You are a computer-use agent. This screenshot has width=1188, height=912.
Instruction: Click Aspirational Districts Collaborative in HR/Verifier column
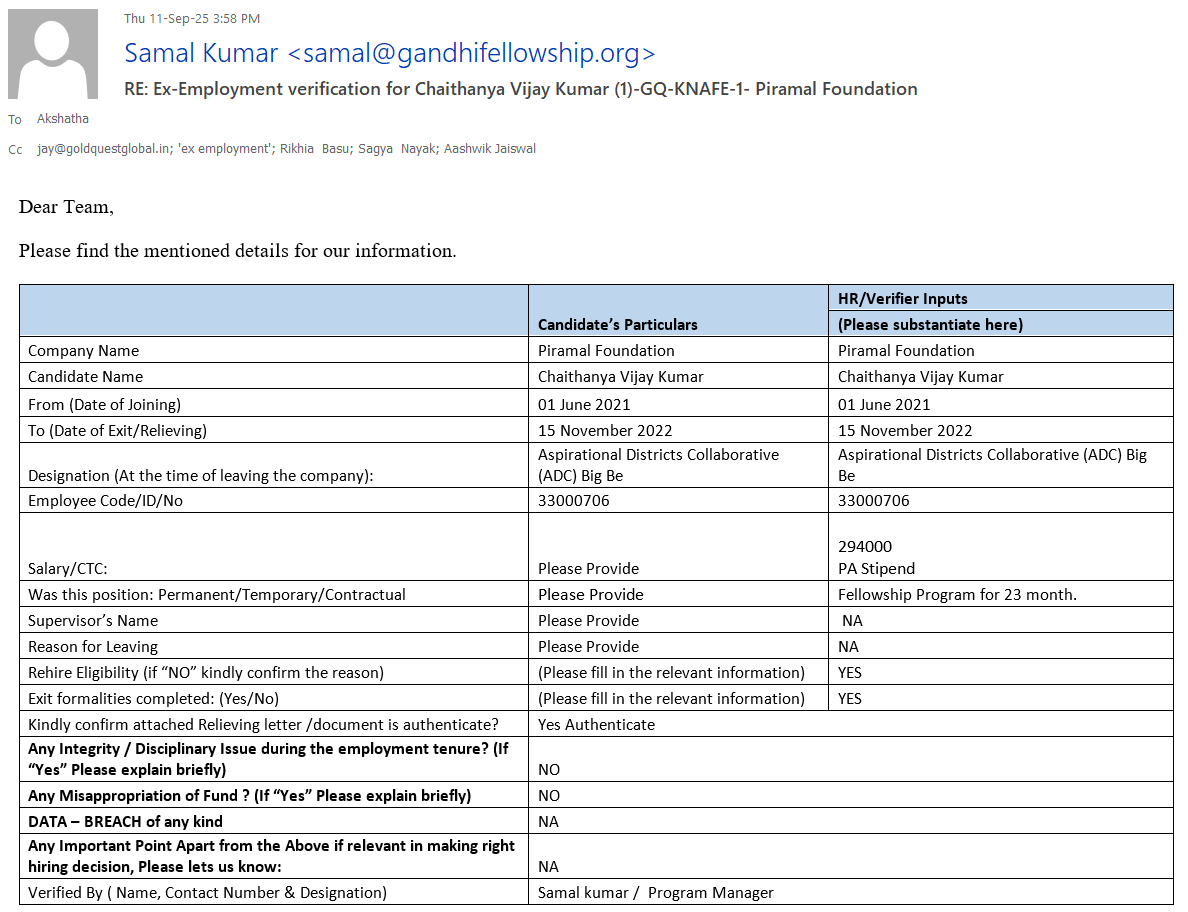(993, 465)
